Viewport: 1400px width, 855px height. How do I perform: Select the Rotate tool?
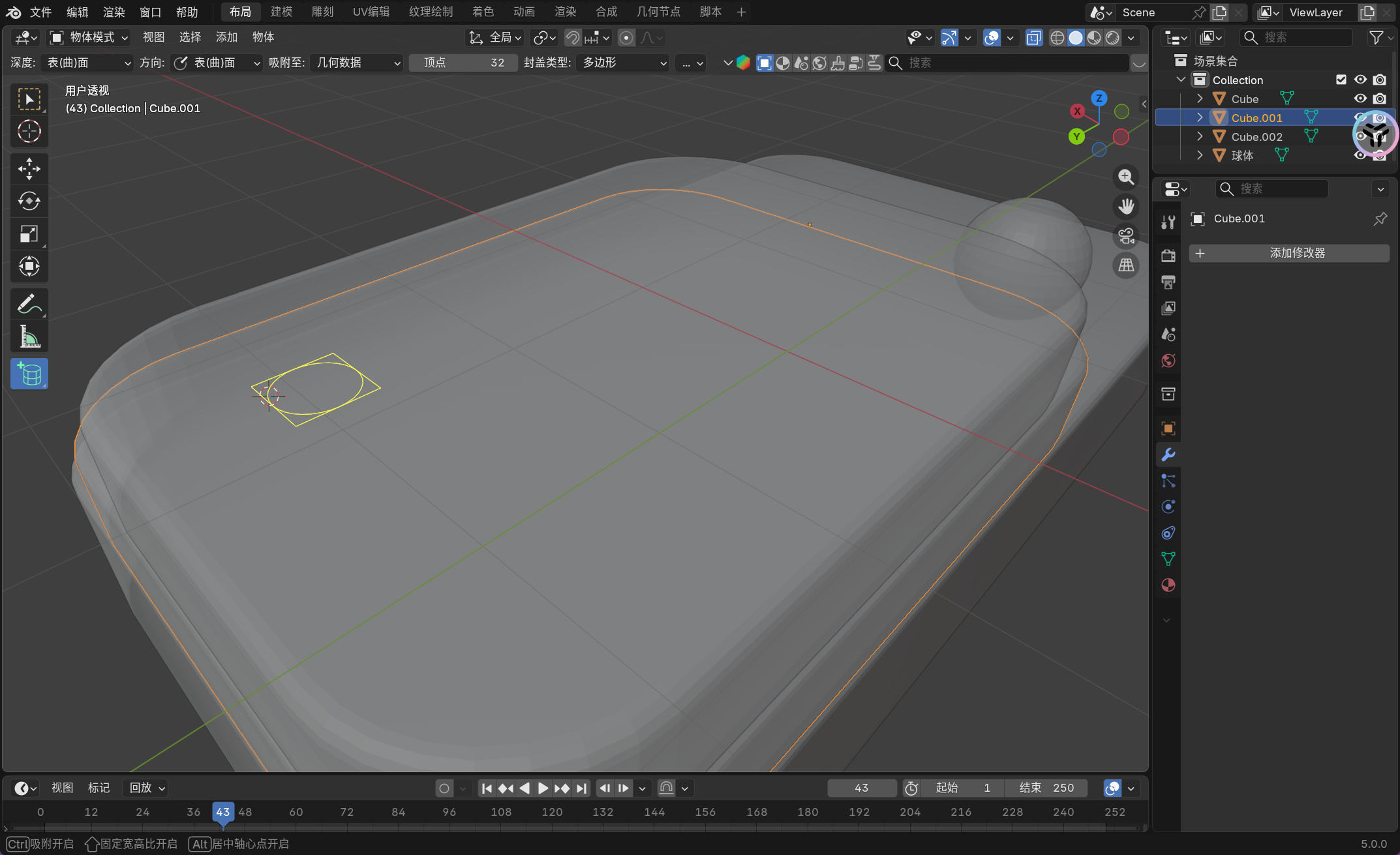29,201
